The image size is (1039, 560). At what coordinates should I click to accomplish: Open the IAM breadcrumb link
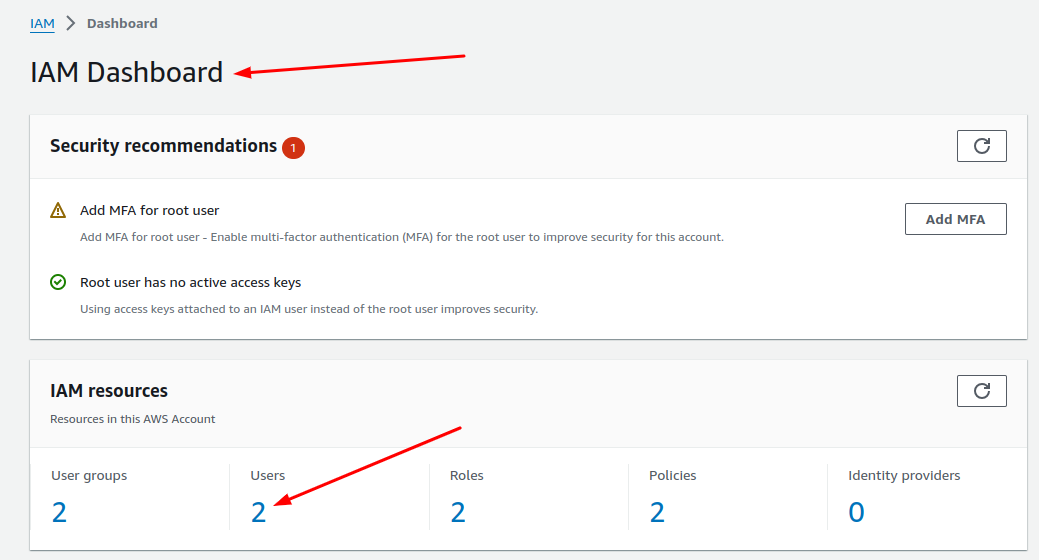(42, 24)
